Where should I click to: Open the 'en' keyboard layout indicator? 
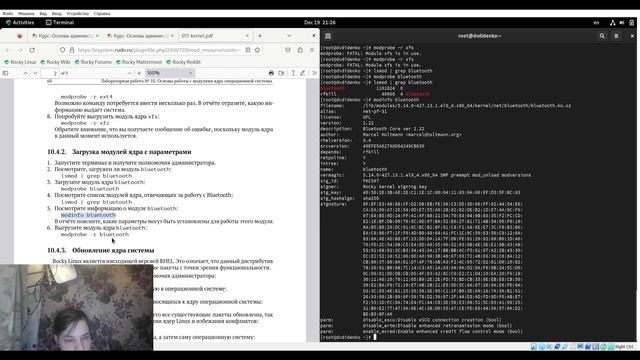pyautogui.click(x=596, y=23)
